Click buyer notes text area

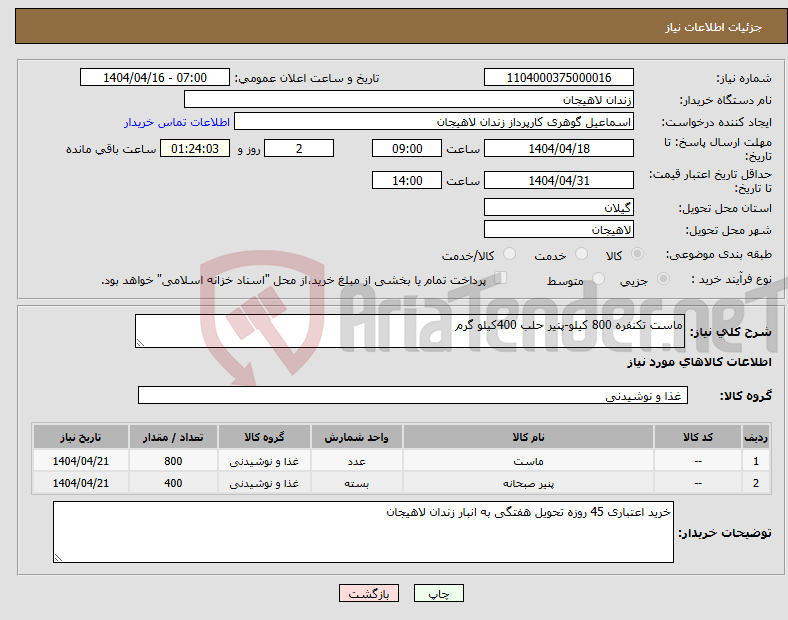point(363,532)
